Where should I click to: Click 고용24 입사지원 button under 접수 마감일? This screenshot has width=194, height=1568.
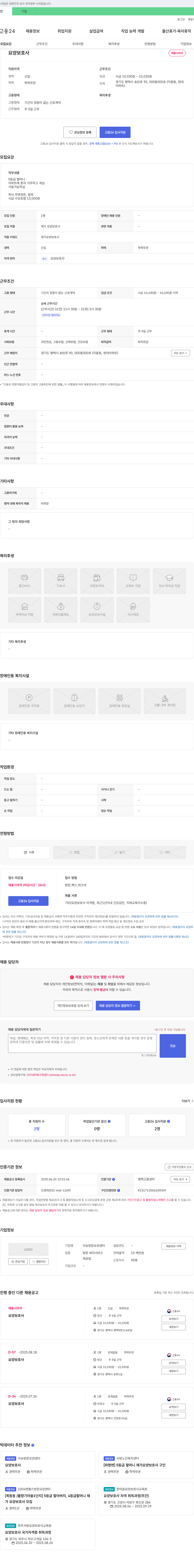28,901
